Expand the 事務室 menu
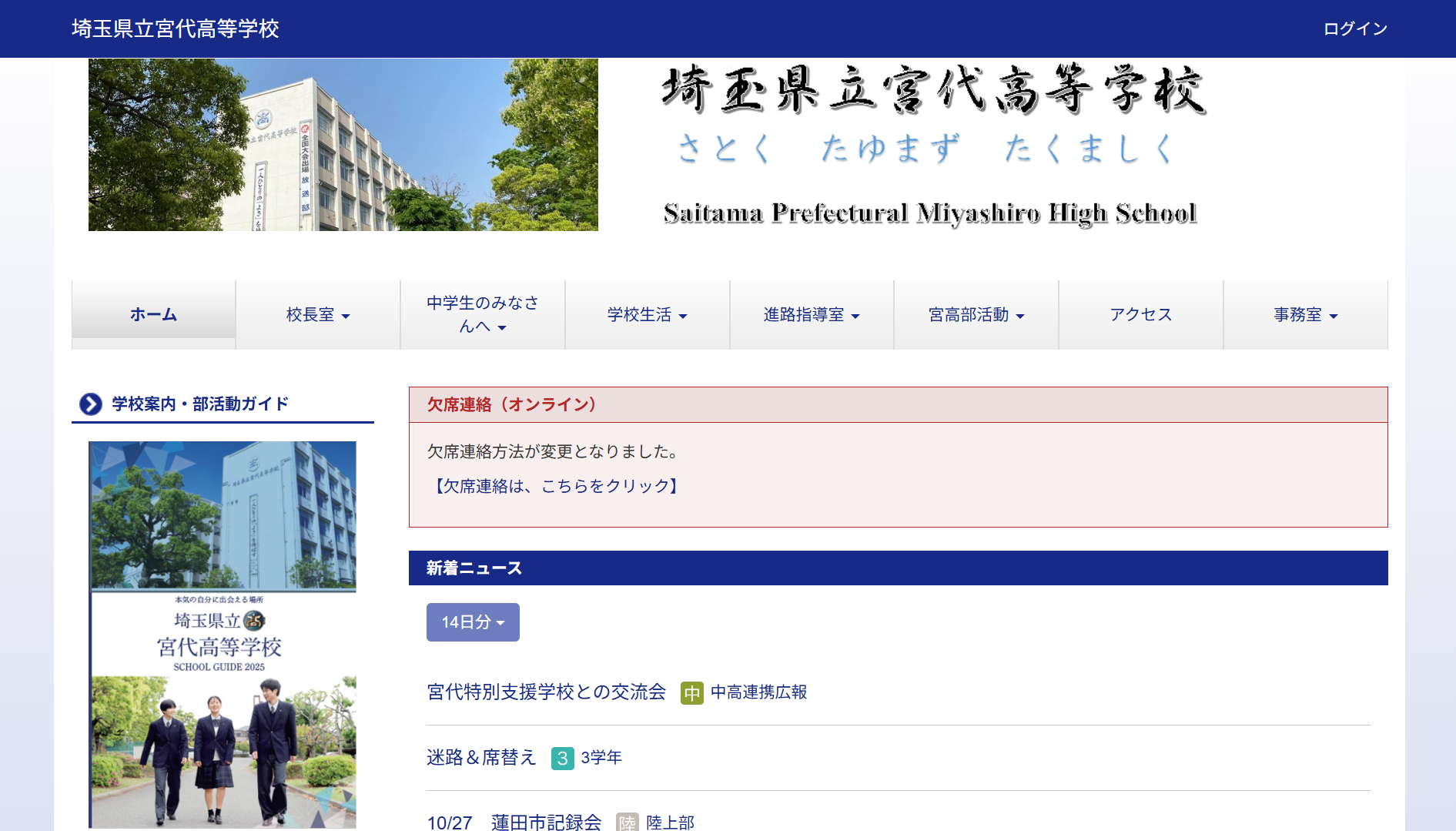Image resolution: width=1456 pixels, height=831 pixels. 1306,314
